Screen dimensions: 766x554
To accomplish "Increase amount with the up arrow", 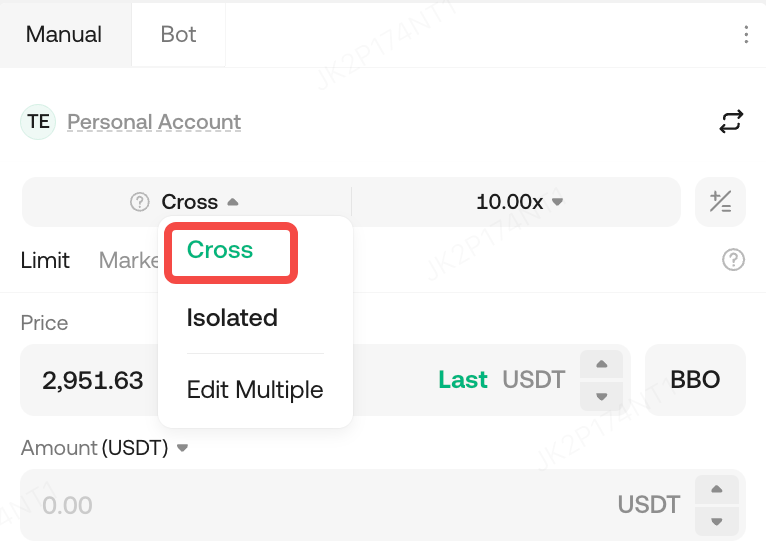I will point(716,489).
